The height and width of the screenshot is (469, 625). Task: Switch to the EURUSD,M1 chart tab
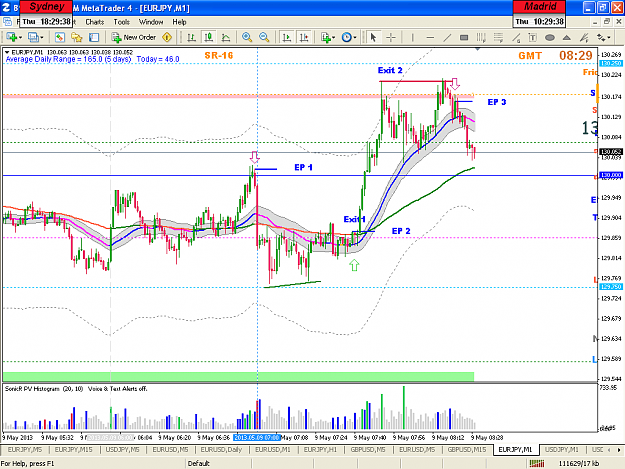[x=273, y=449]
